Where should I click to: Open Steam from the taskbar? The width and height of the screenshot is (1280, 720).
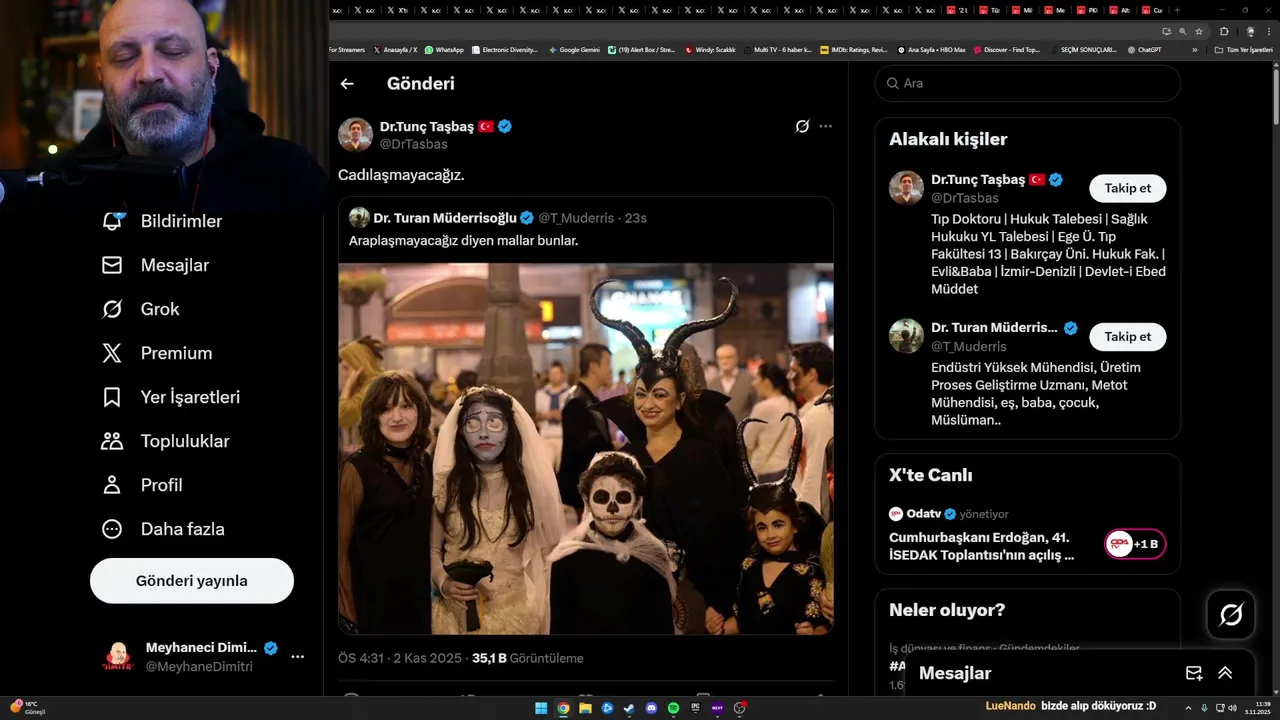pos(629,708)
